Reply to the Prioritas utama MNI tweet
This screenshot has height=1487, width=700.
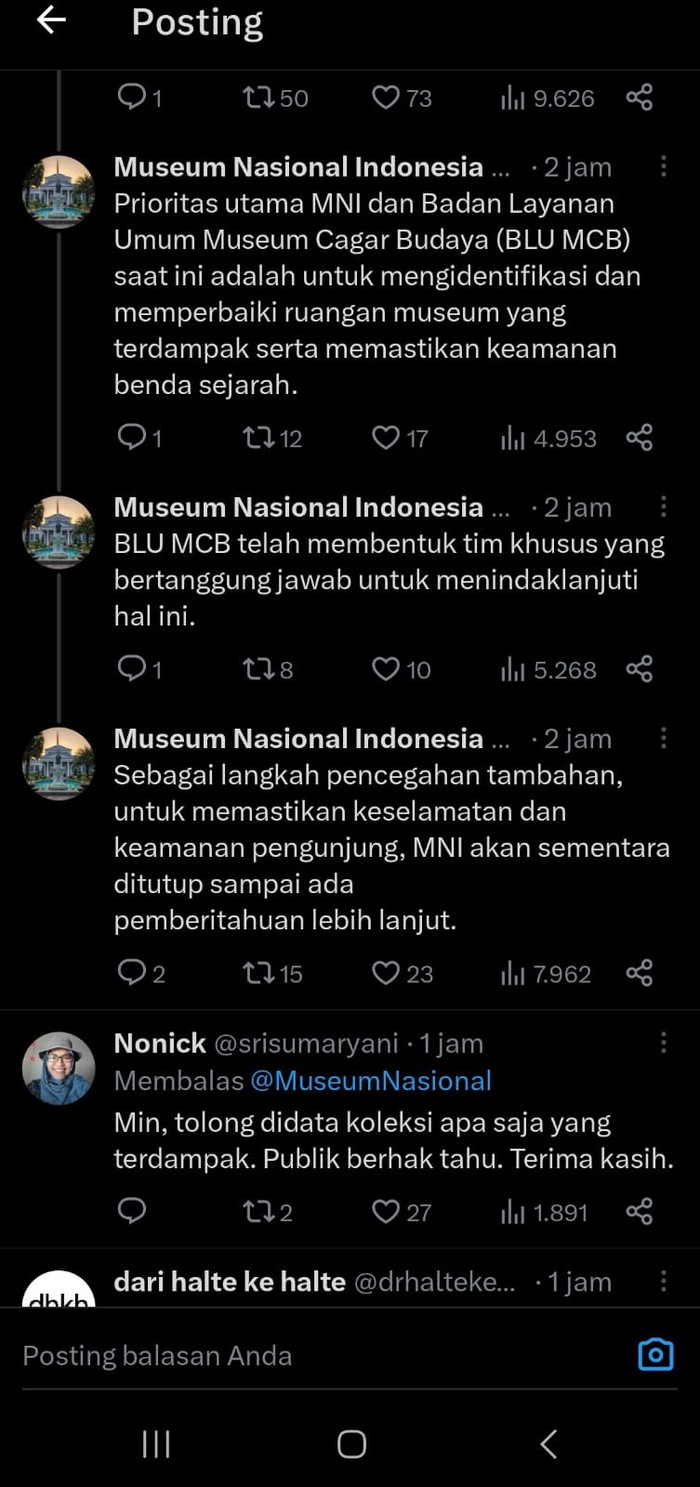click(132, 438)
